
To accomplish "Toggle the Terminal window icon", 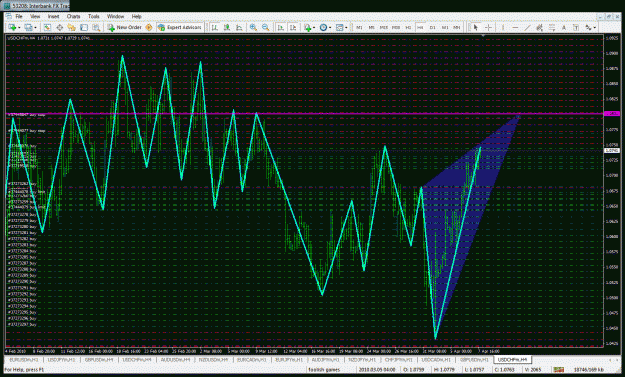I will pos(84,27).
